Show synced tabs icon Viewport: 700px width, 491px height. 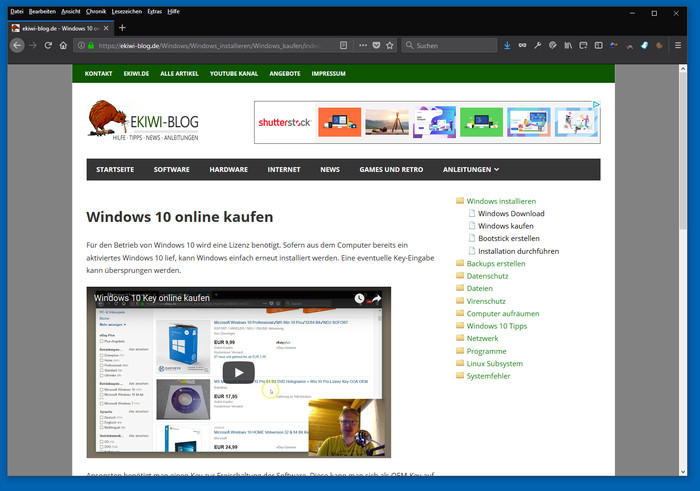583,45
